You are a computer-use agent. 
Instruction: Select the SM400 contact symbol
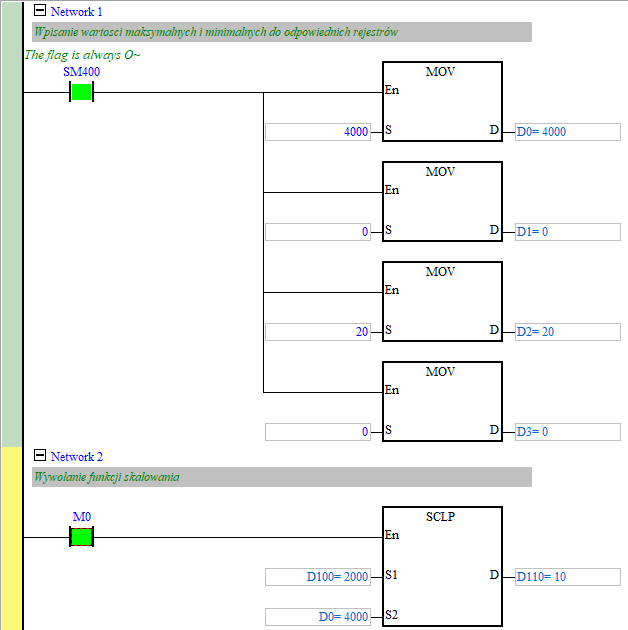pyautogui.click(x=81, y=92)
